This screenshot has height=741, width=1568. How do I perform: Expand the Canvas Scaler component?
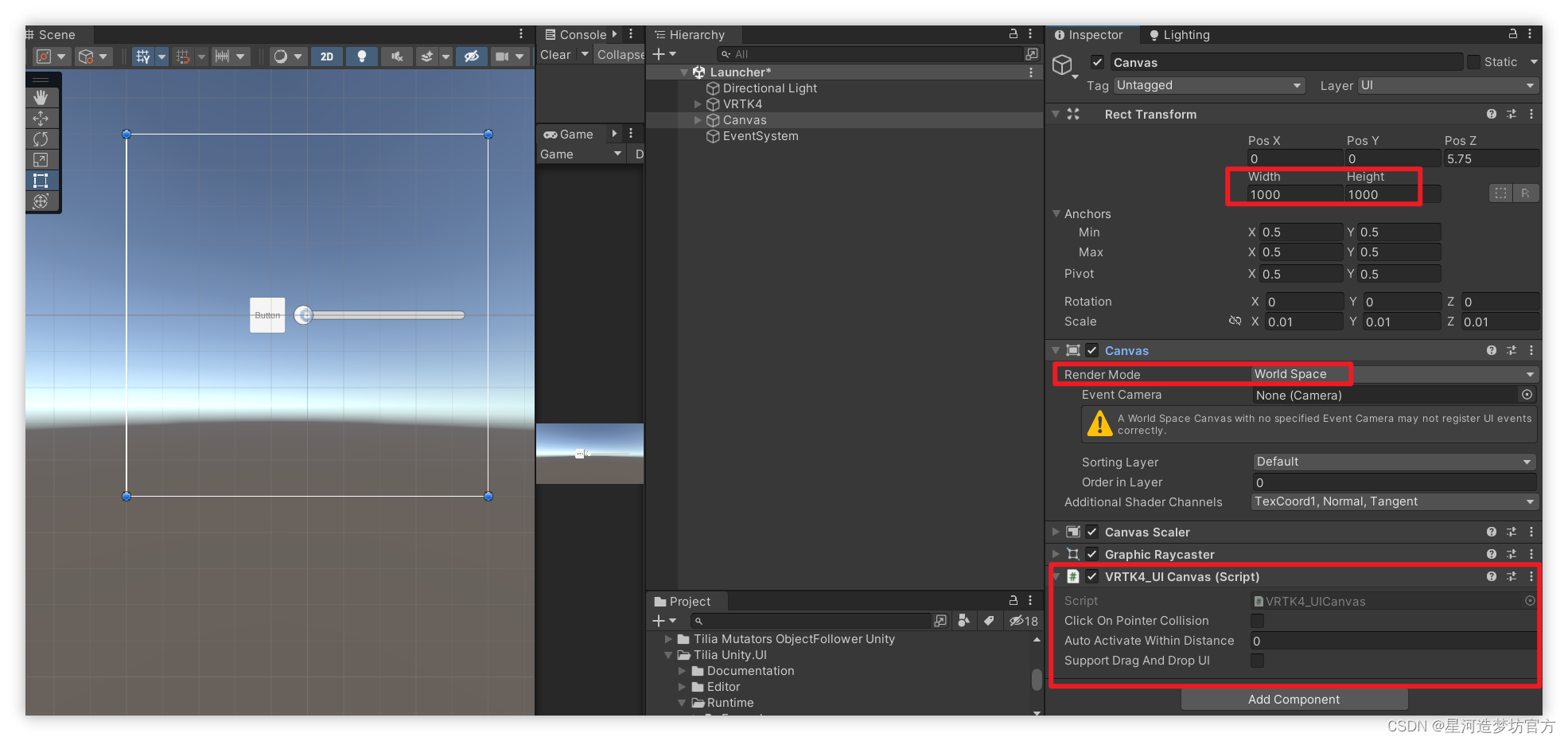pos(1056,532)
